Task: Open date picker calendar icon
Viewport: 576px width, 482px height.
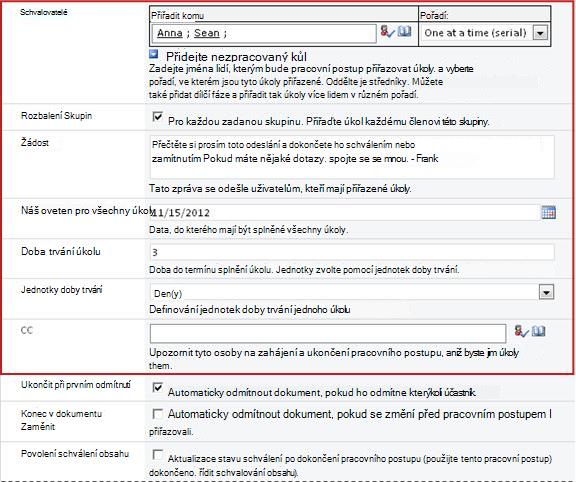Action: pos(548,212)
